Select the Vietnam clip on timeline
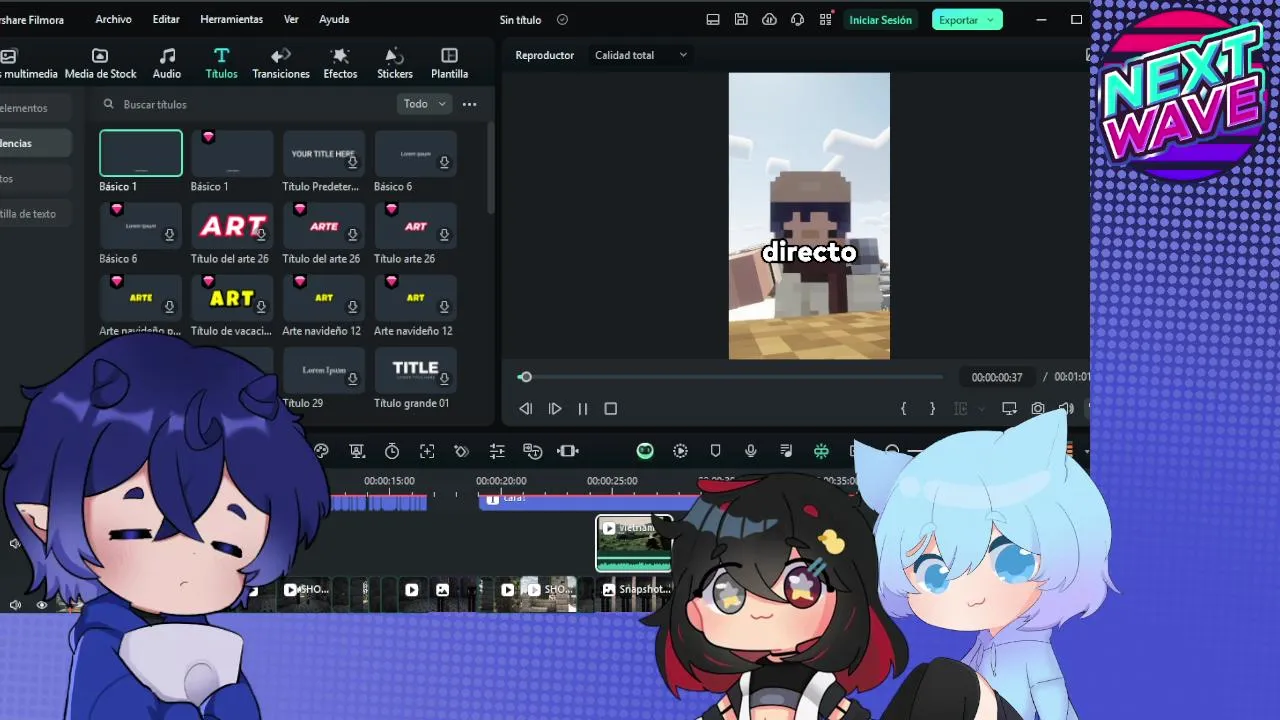 (634, 543)
